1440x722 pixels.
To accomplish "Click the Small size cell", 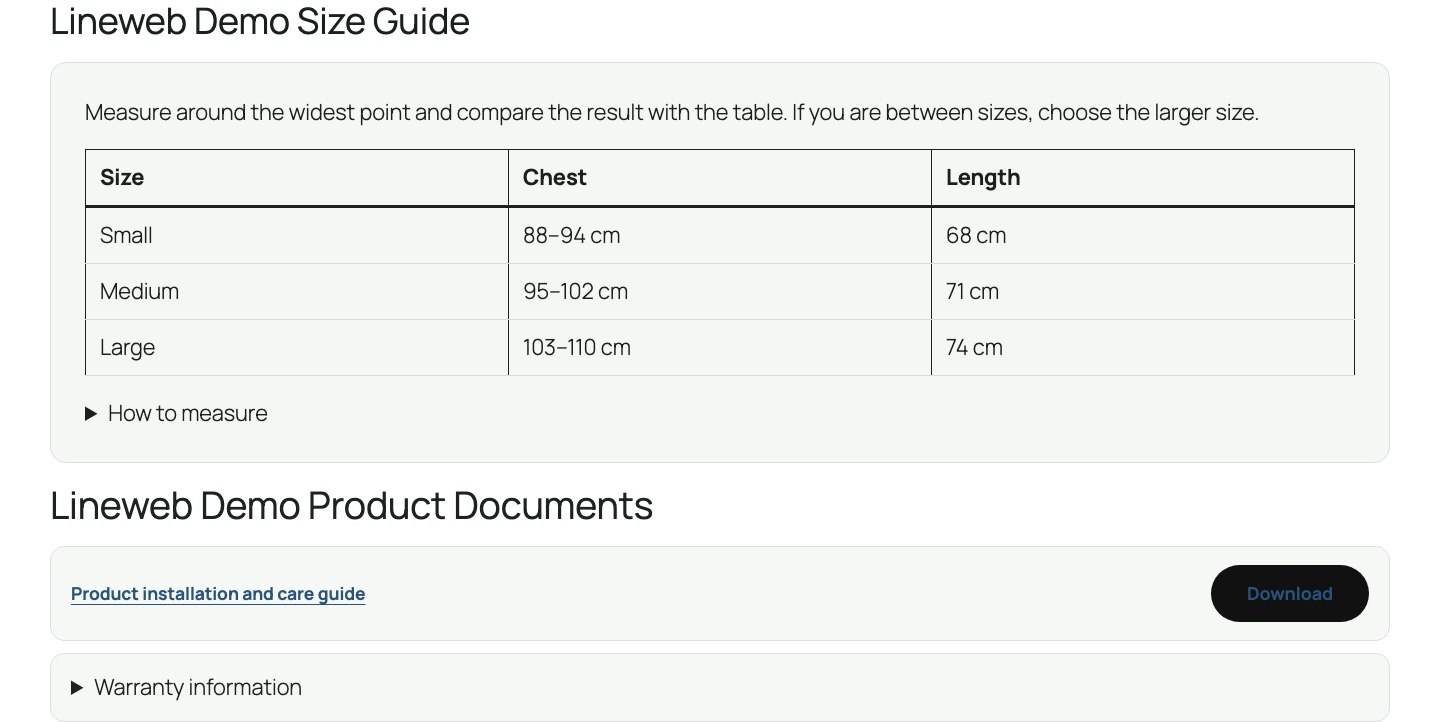I will [297, 236].
